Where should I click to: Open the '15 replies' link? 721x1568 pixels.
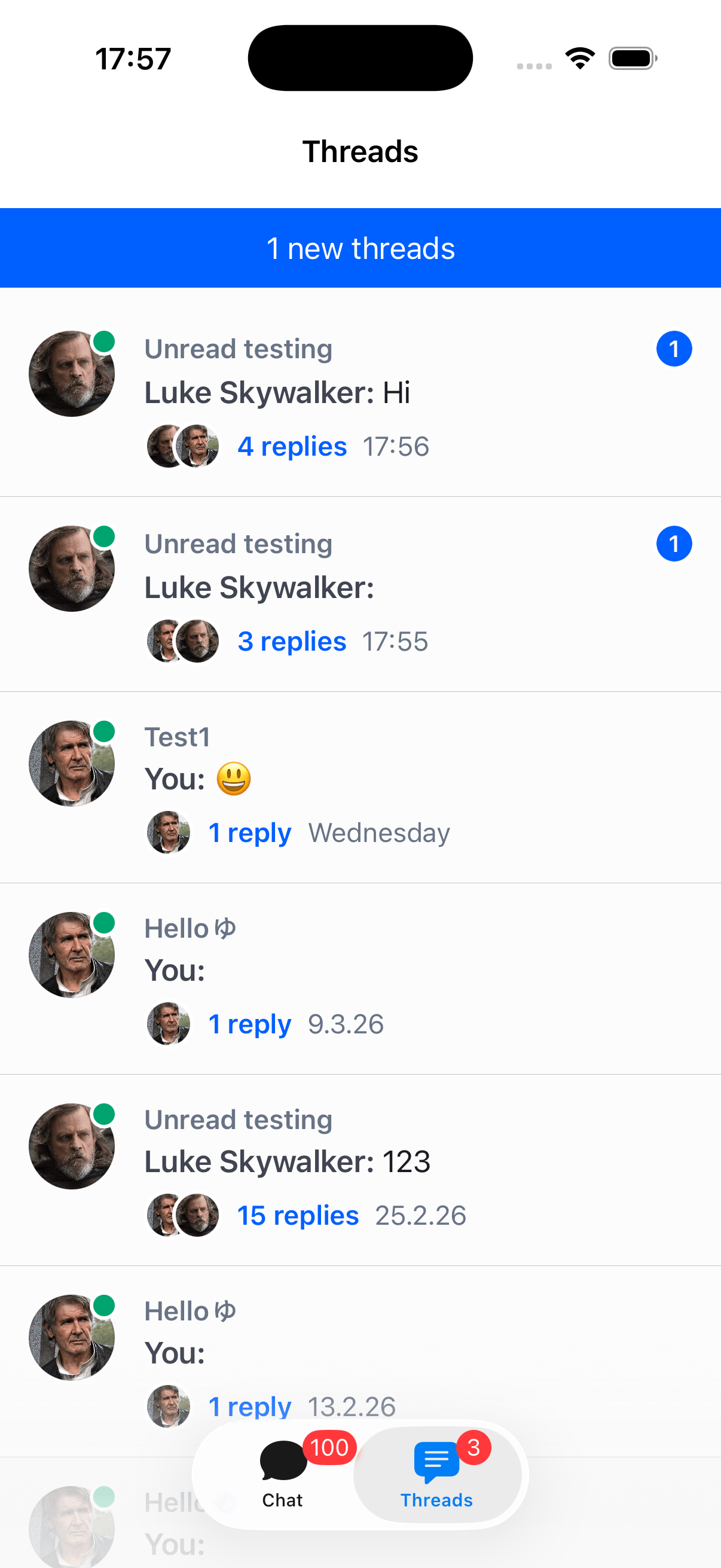298,1216
